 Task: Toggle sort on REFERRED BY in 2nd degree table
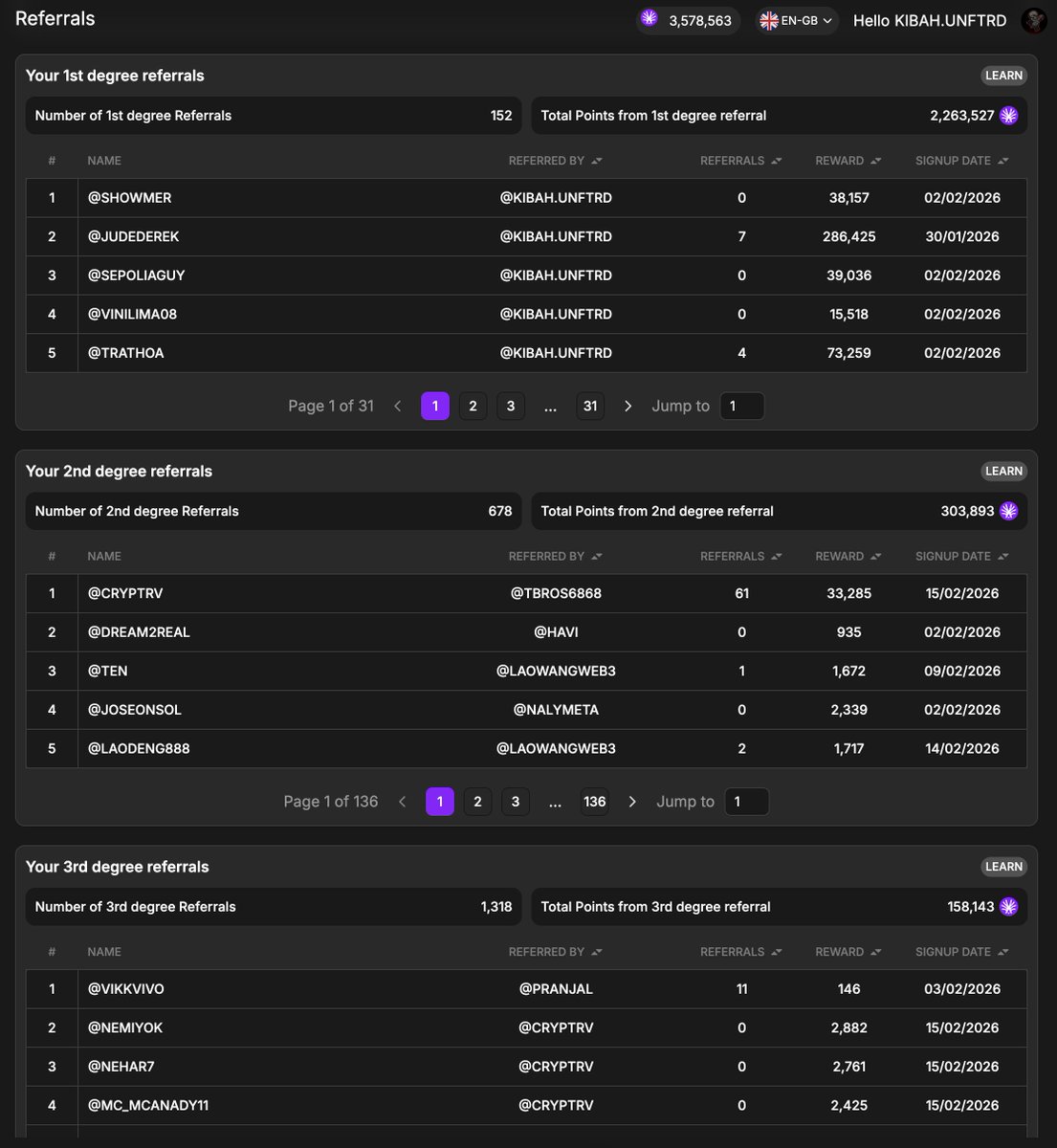(595, 556)
